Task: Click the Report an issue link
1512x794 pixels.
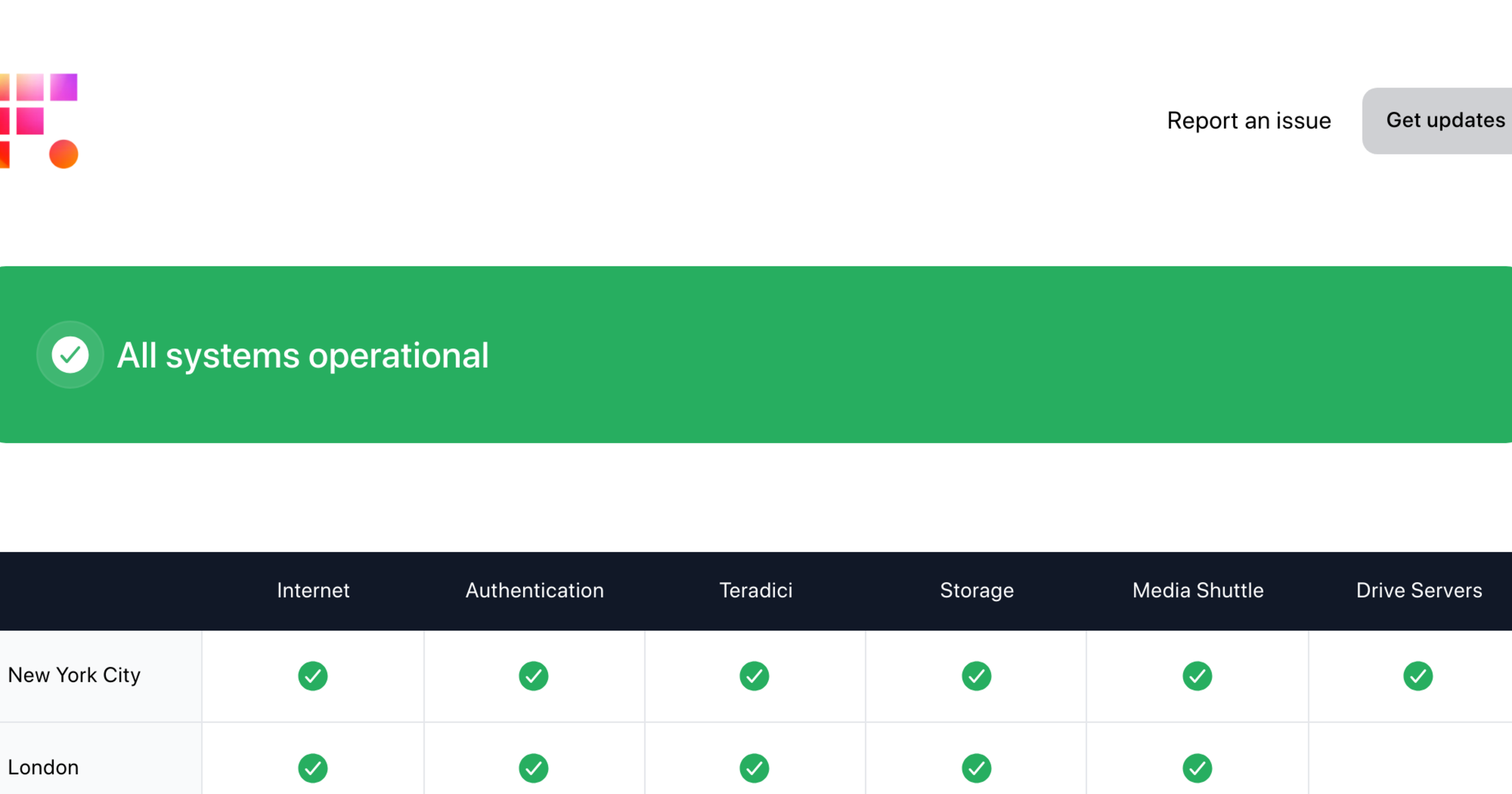Action: coord(1249,120)
